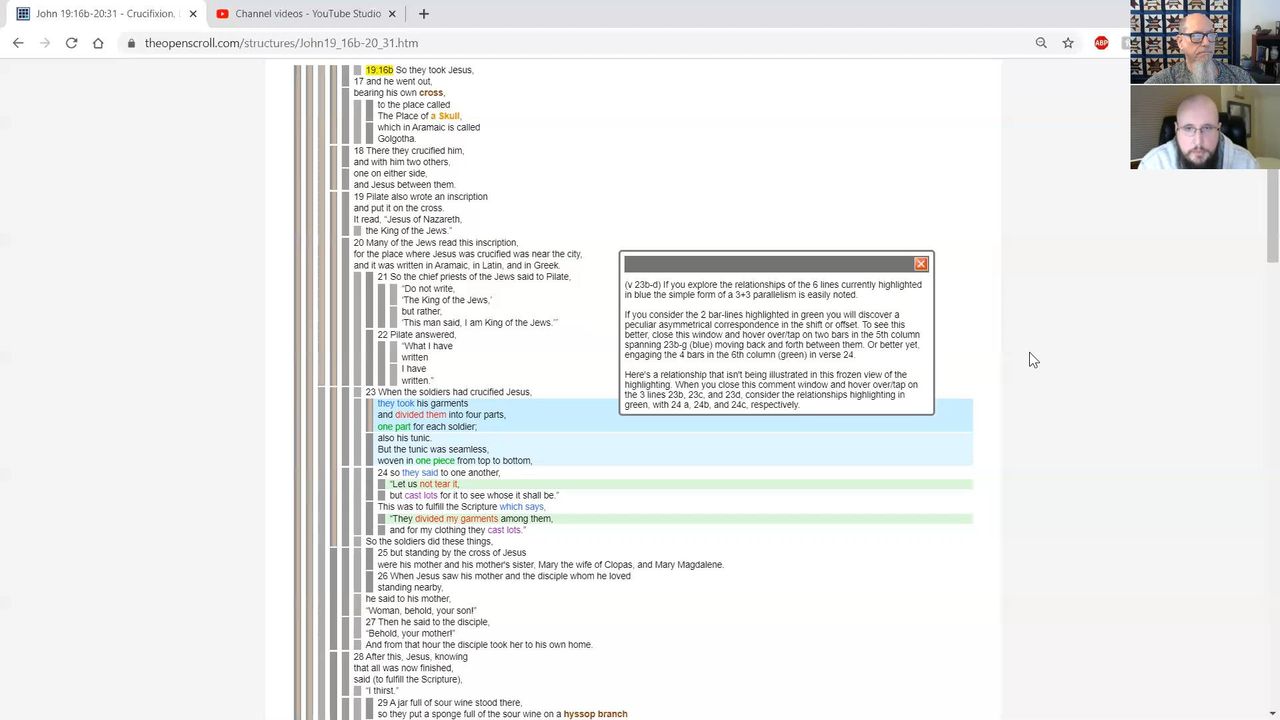Viewport: 1280px width, 720px height.
Task: Click the orange "a Skull" text
Action: click(445, 116)
